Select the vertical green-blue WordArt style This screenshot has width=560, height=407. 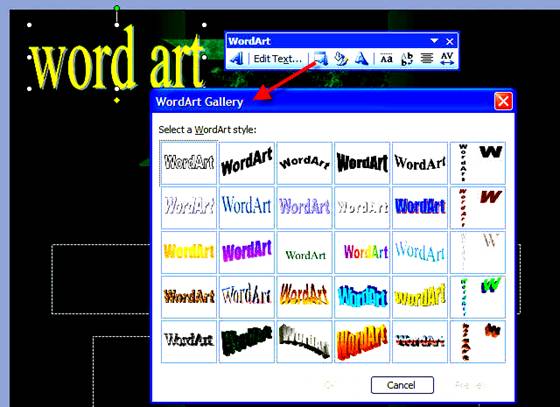[478, 297]
